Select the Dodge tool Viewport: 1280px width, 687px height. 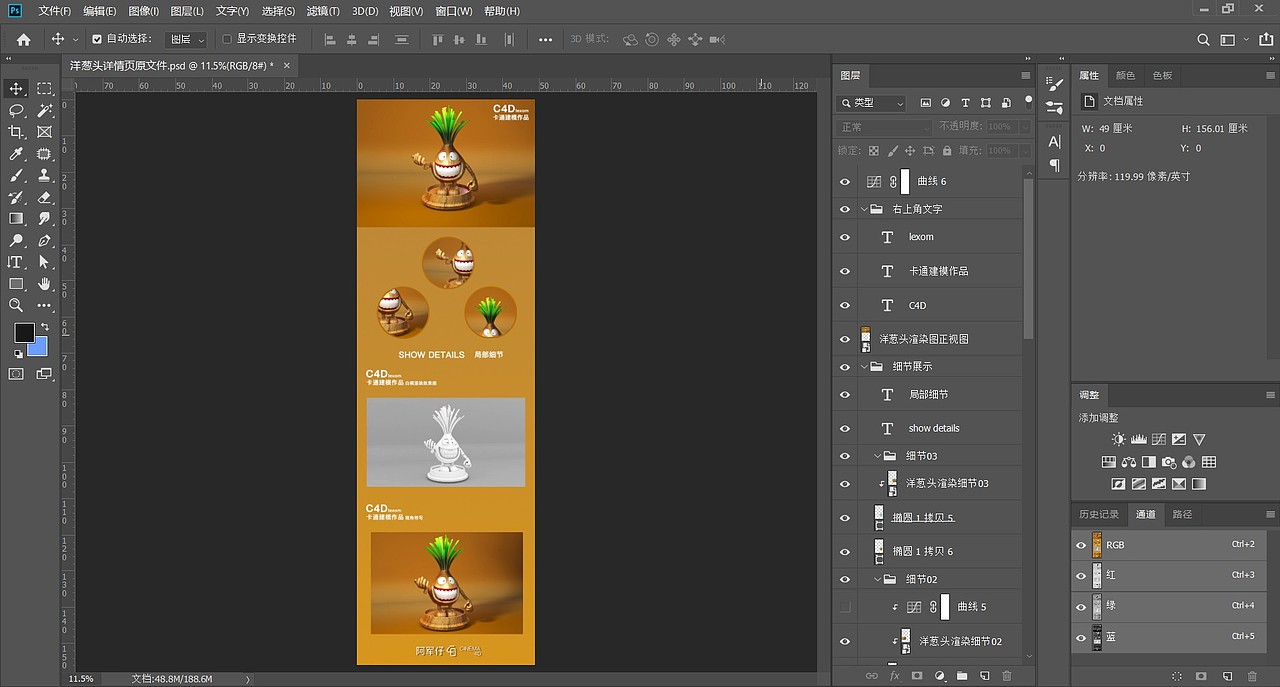(x=16, y=240)
